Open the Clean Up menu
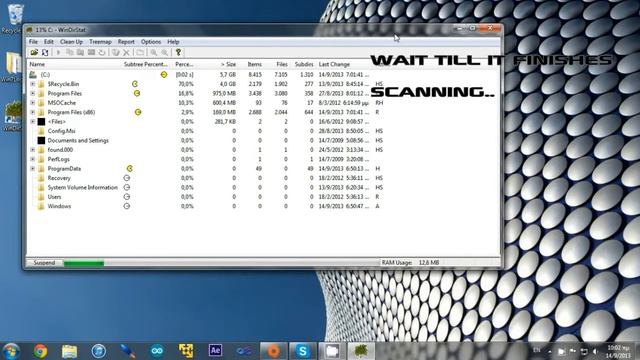The height and width of the screenshot is (360, 640). (x=71, y=42)
